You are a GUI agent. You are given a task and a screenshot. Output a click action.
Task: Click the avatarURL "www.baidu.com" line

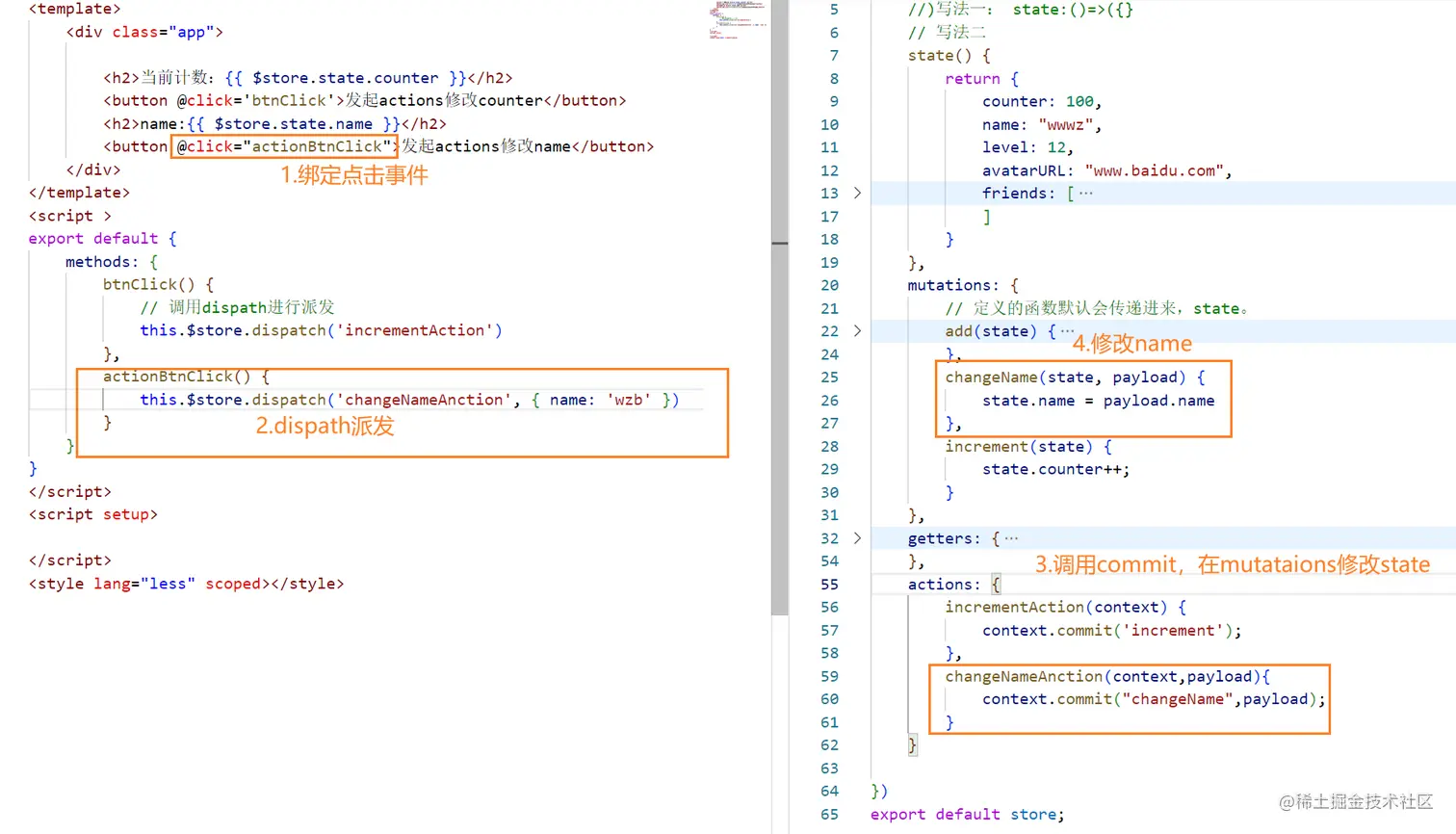click(1107, 170)
